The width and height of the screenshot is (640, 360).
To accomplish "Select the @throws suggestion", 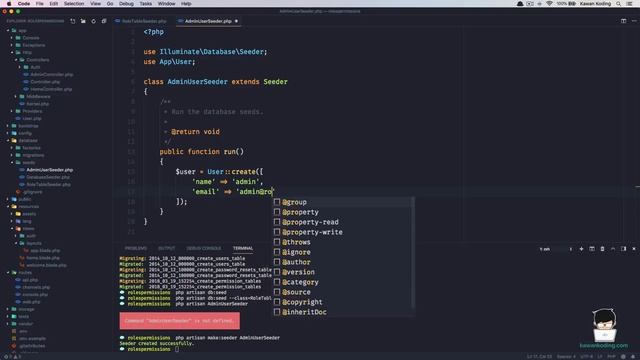I will click(x=343, y=242).
